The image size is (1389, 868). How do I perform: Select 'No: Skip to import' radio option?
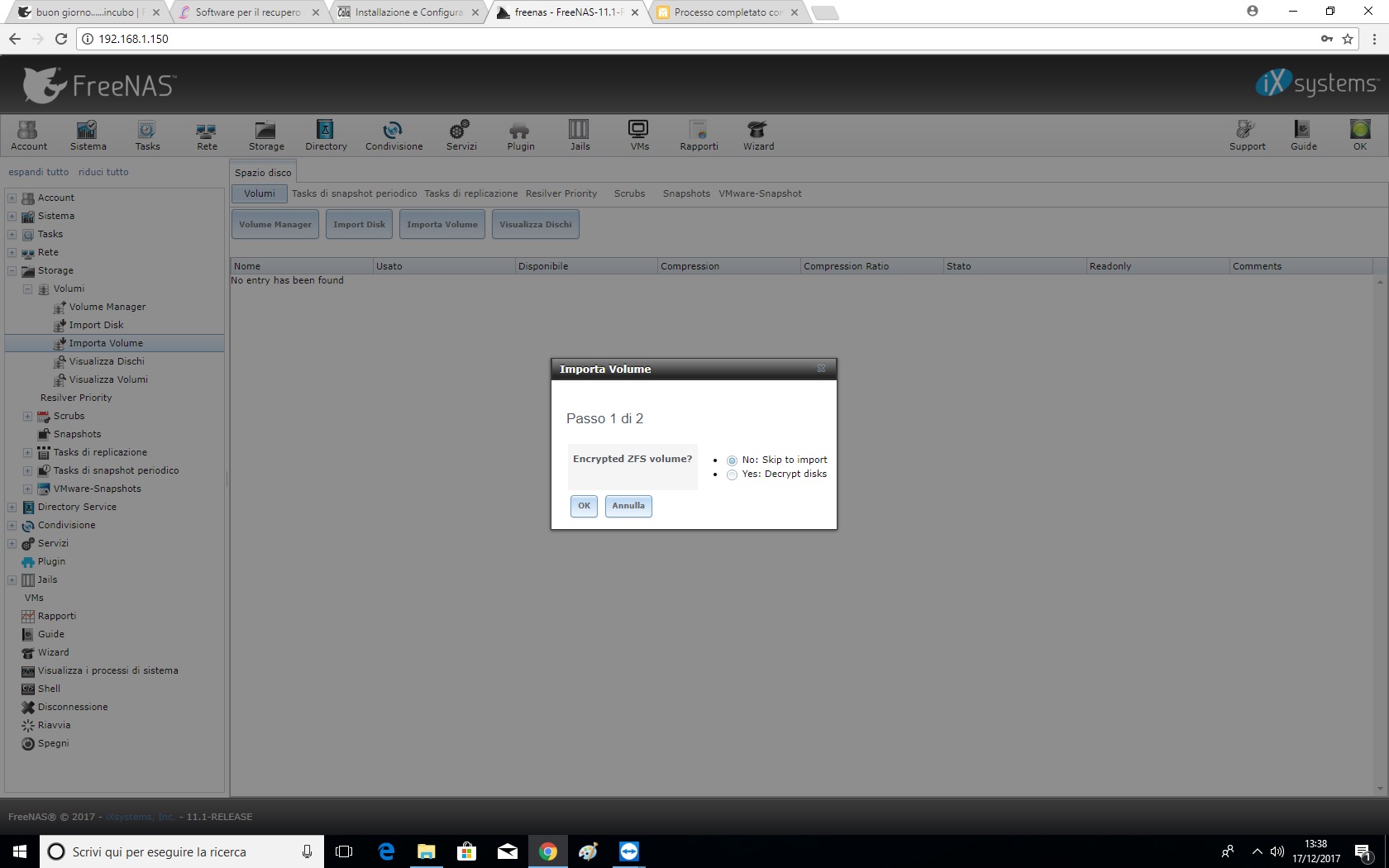coord(732,460)
